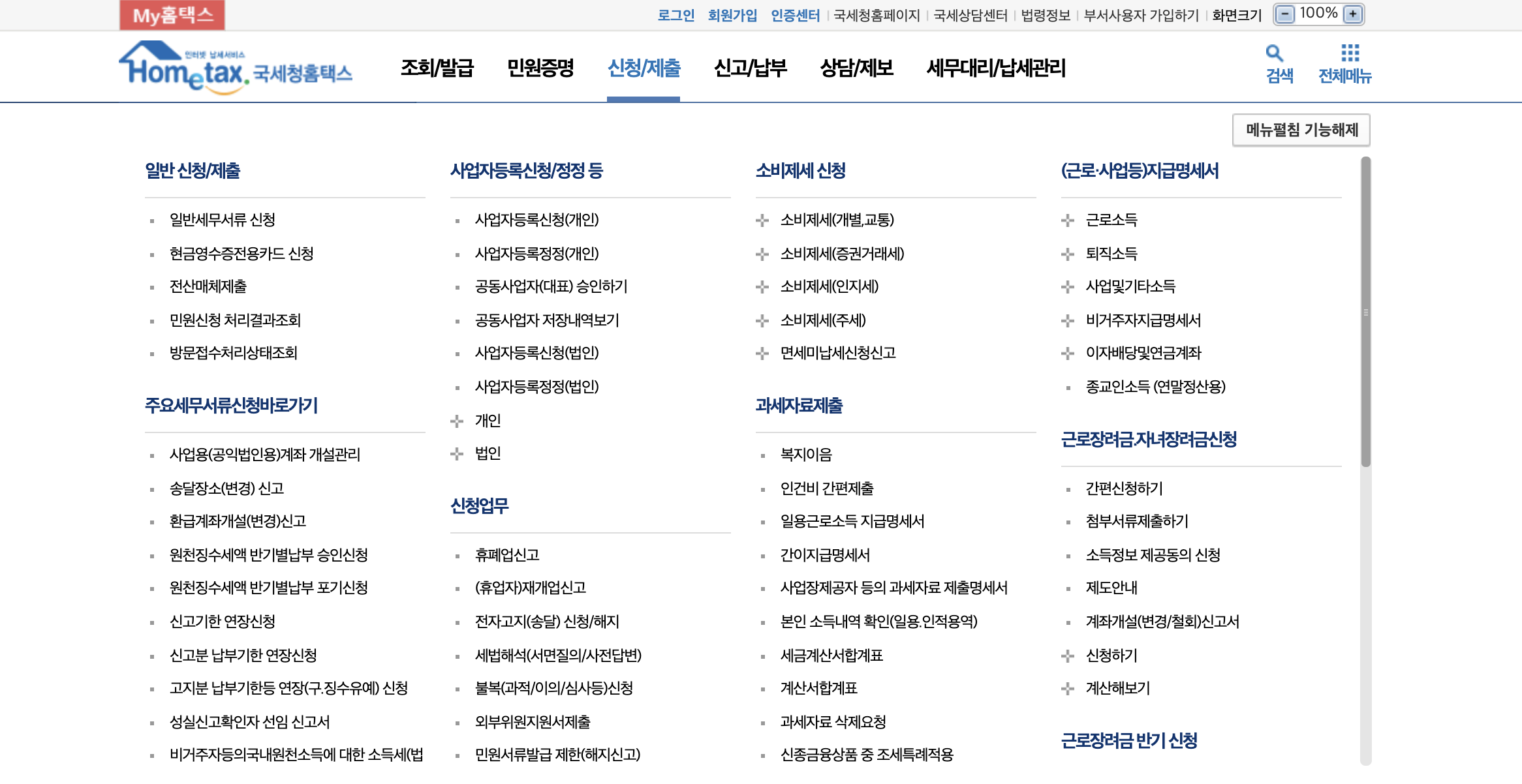Click the zoom minus icon
Screen dimensions: 1522x784
click(x=1284, y=14)
